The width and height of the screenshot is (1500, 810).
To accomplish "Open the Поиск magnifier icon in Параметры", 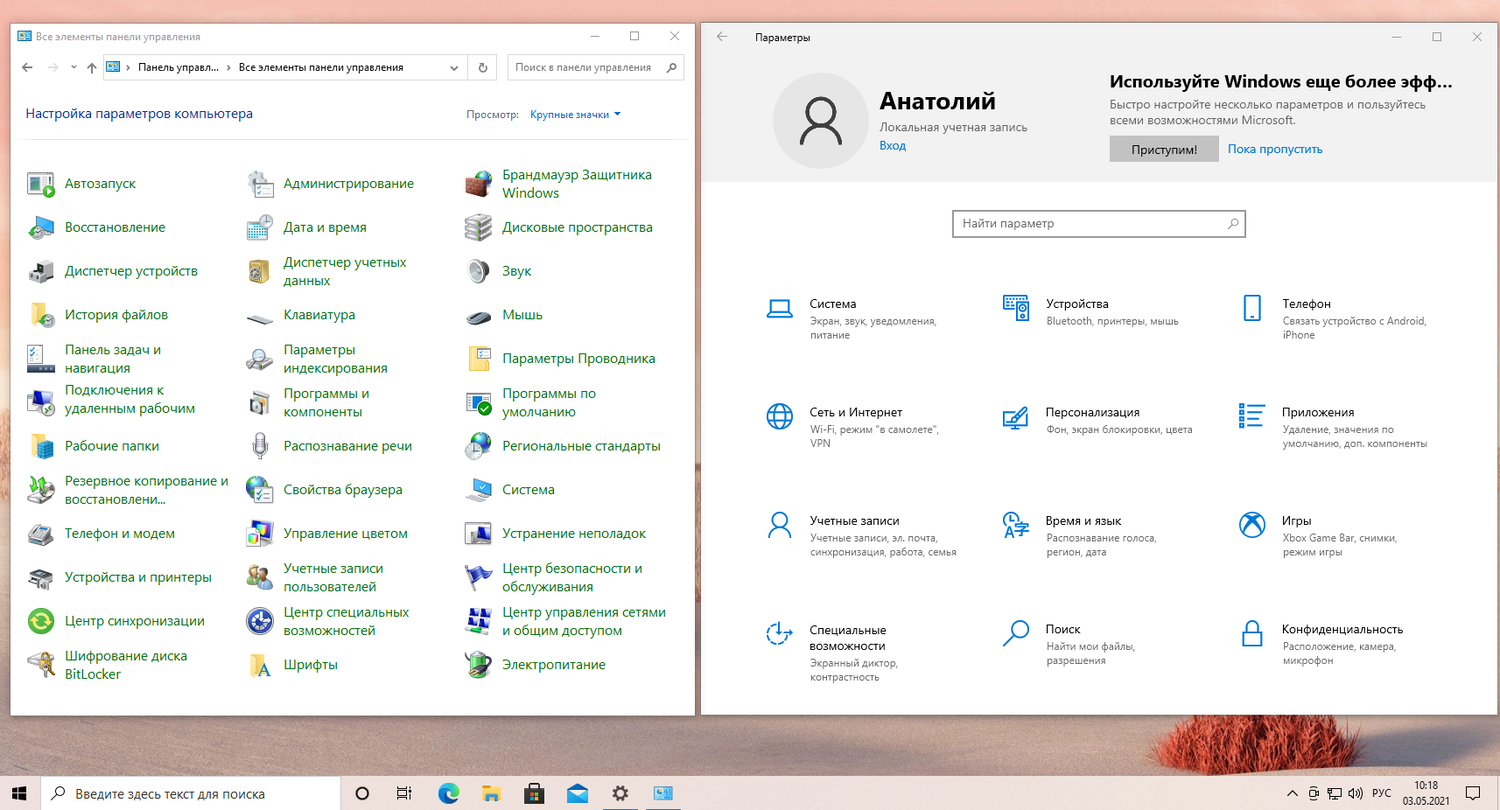I will [x=1016, y=633].
